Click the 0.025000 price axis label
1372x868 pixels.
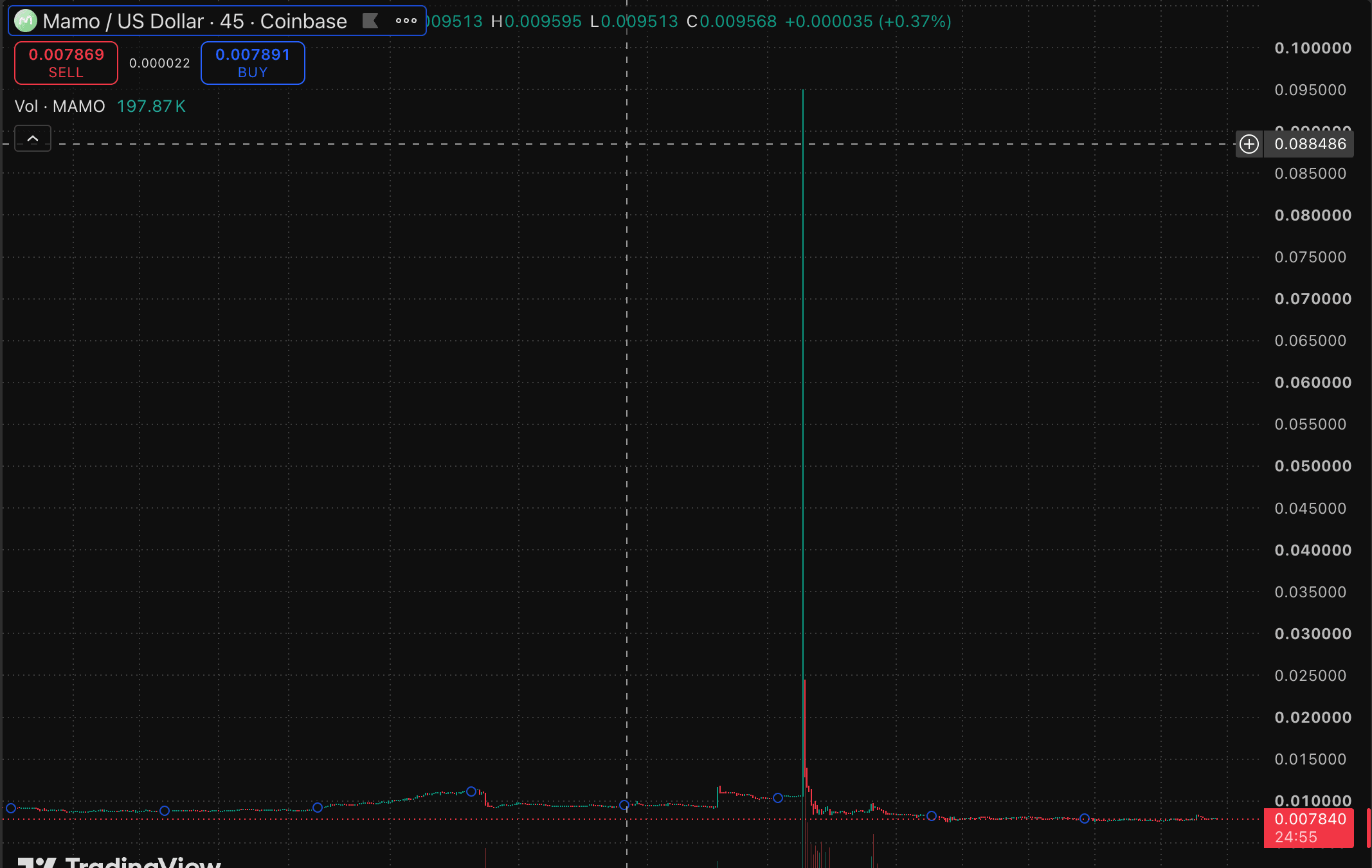tap(1310, 676)
